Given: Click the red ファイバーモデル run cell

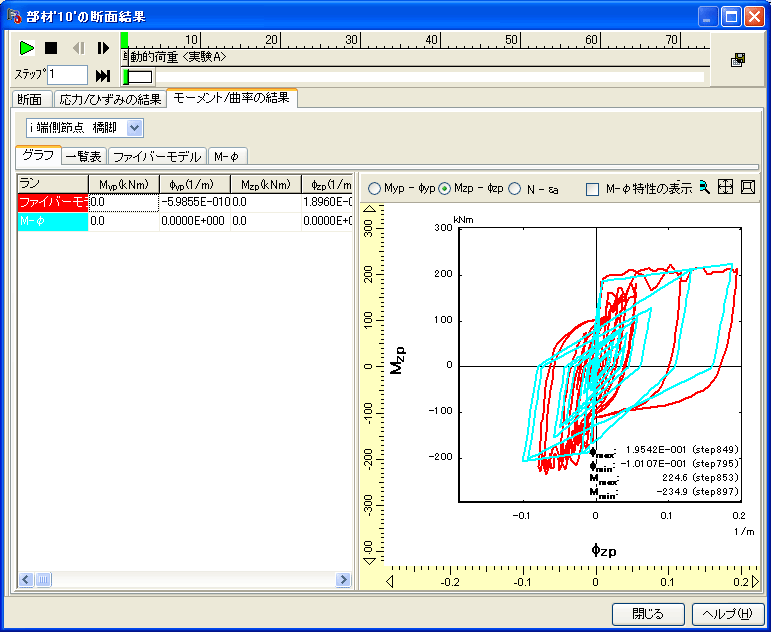Looking at the screenshot, I should click(53, 202).
